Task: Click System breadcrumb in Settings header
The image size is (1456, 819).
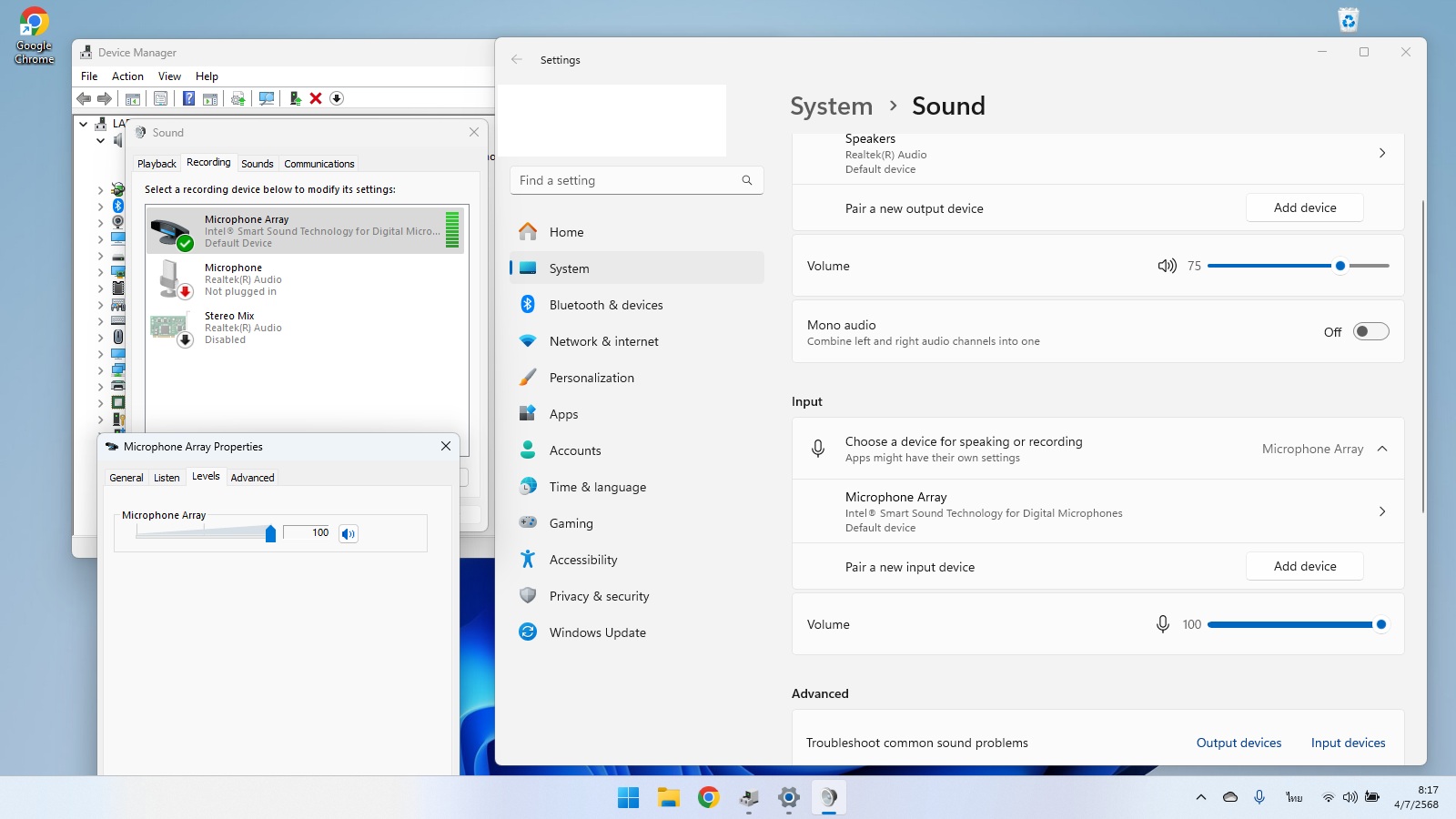Action: pyautogui.click(x=831, y=106)
